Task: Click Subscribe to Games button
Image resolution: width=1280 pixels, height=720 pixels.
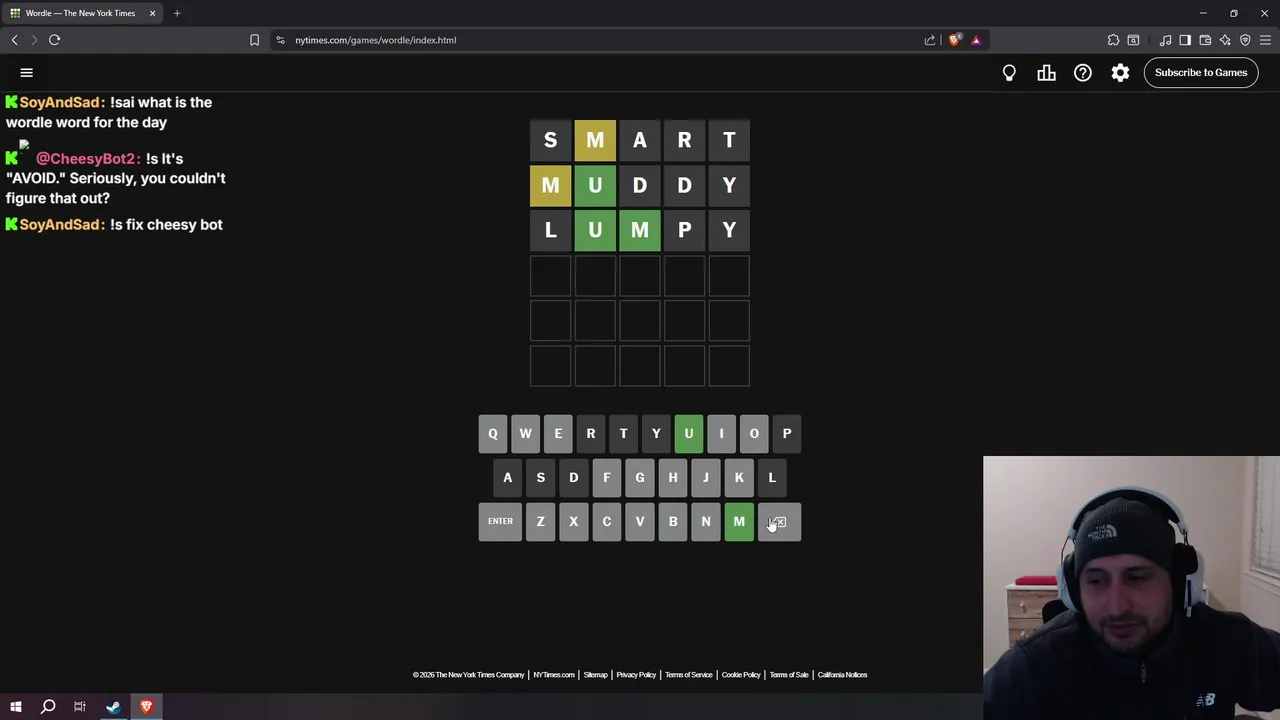Action: 1201,72
